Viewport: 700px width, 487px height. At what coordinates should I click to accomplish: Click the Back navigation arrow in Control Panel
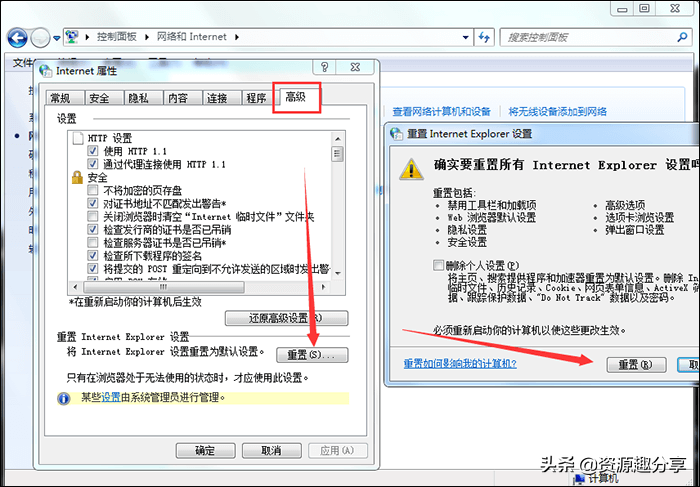click(x=17, y=38)
